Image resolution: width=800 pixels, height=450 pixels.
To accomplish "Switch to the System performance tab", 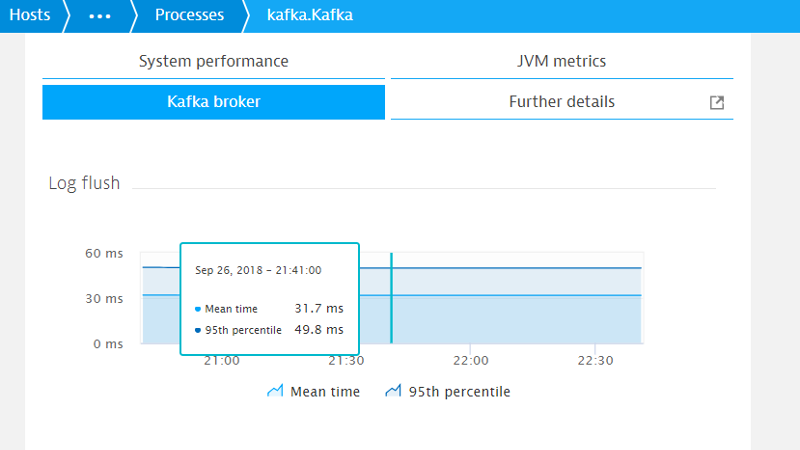I will click(213, 61).
